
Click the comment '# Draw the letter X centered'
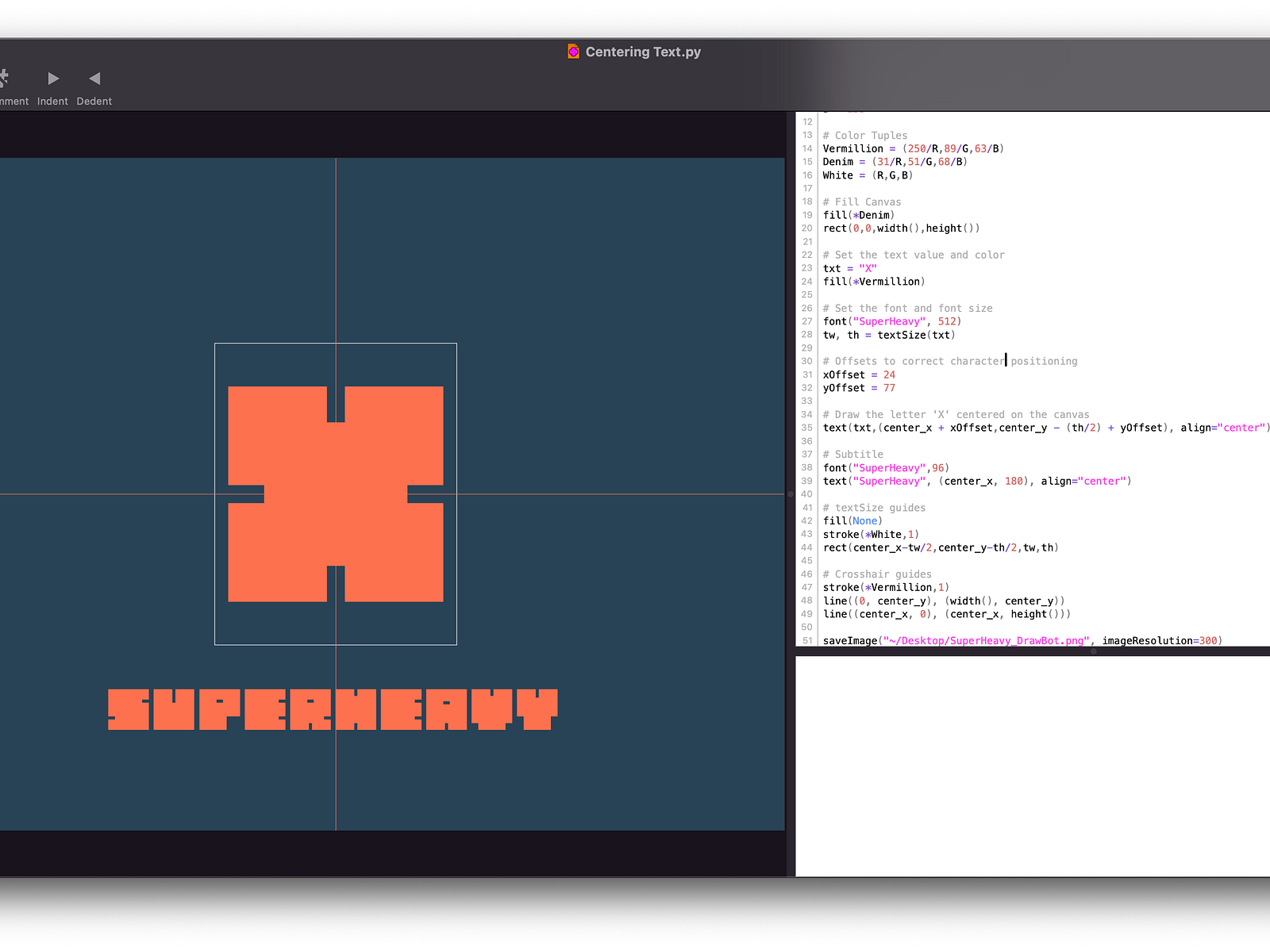pos(956,415)
